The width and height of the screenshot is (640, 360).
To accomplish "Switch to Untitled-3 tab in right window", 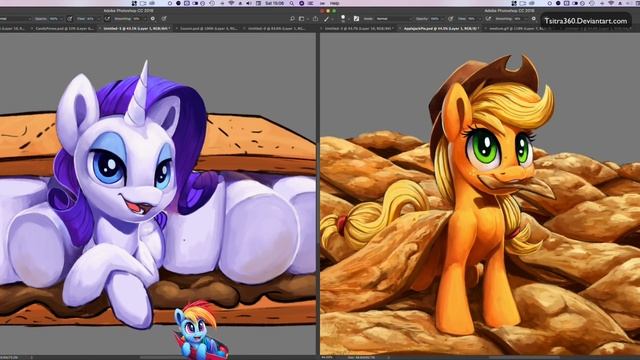I will pos(358,29).
